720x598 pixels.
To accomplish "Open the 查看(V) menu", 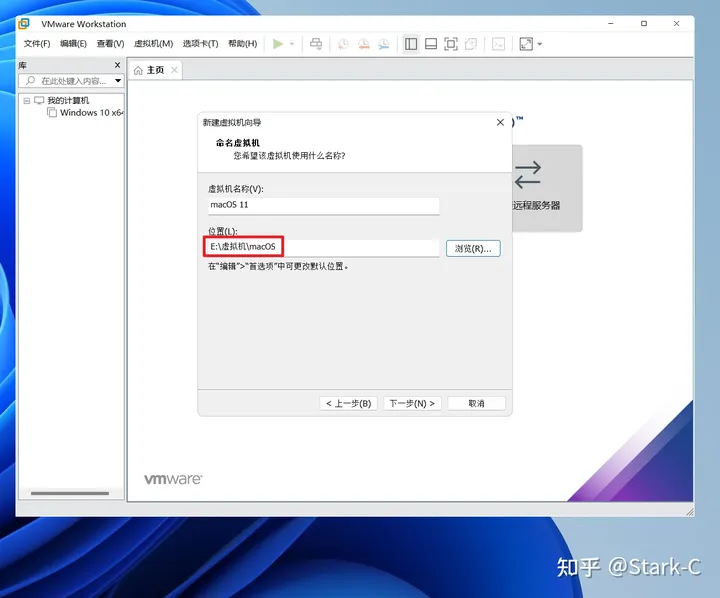I will [x=110, y=44].
